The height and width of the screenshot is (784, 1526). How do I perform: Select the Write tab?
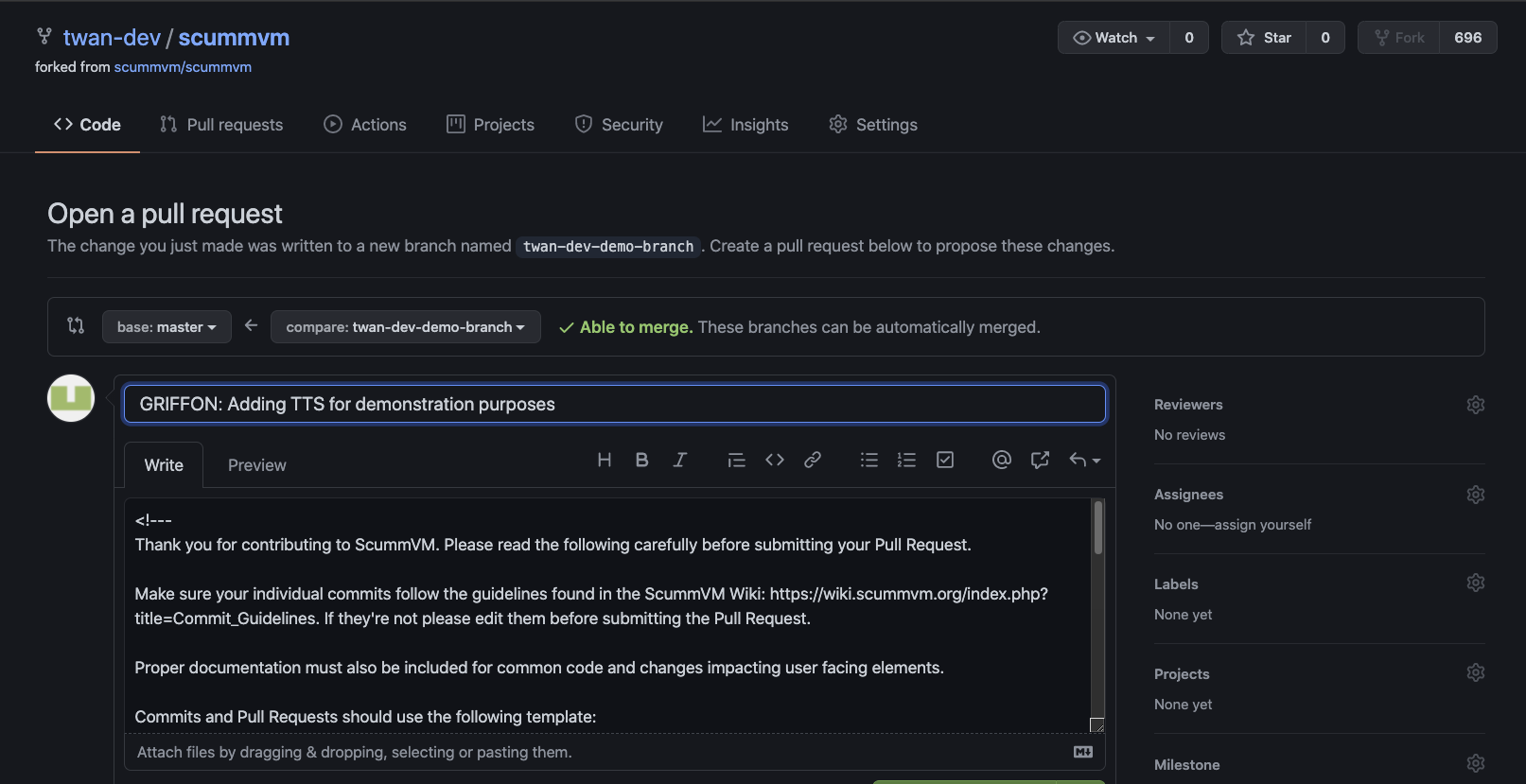point(164,465)
